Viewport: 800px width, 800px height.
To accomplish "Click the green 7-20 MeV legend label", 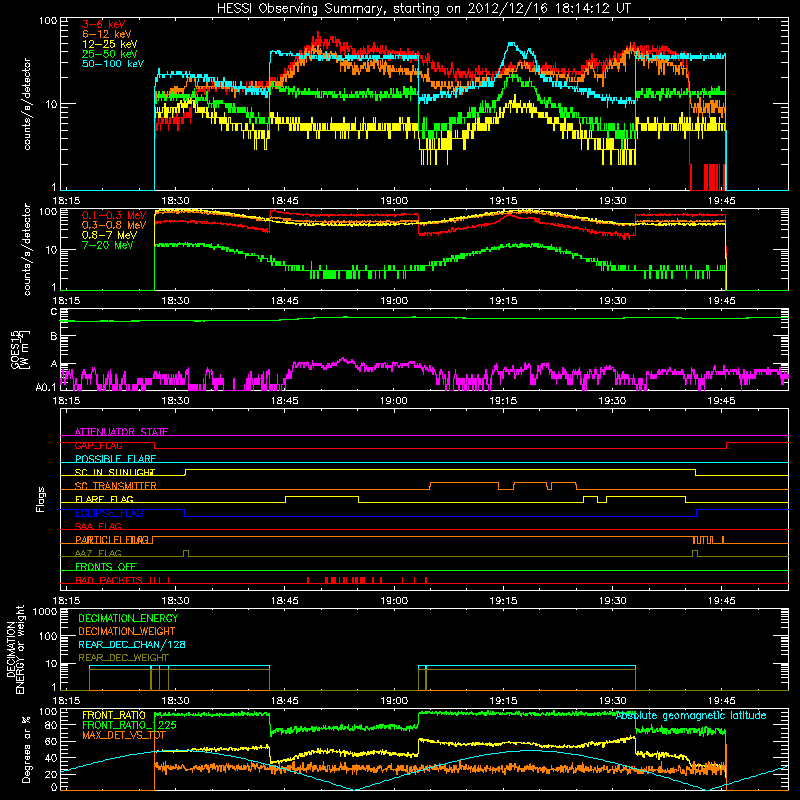I will pos(108,245).
